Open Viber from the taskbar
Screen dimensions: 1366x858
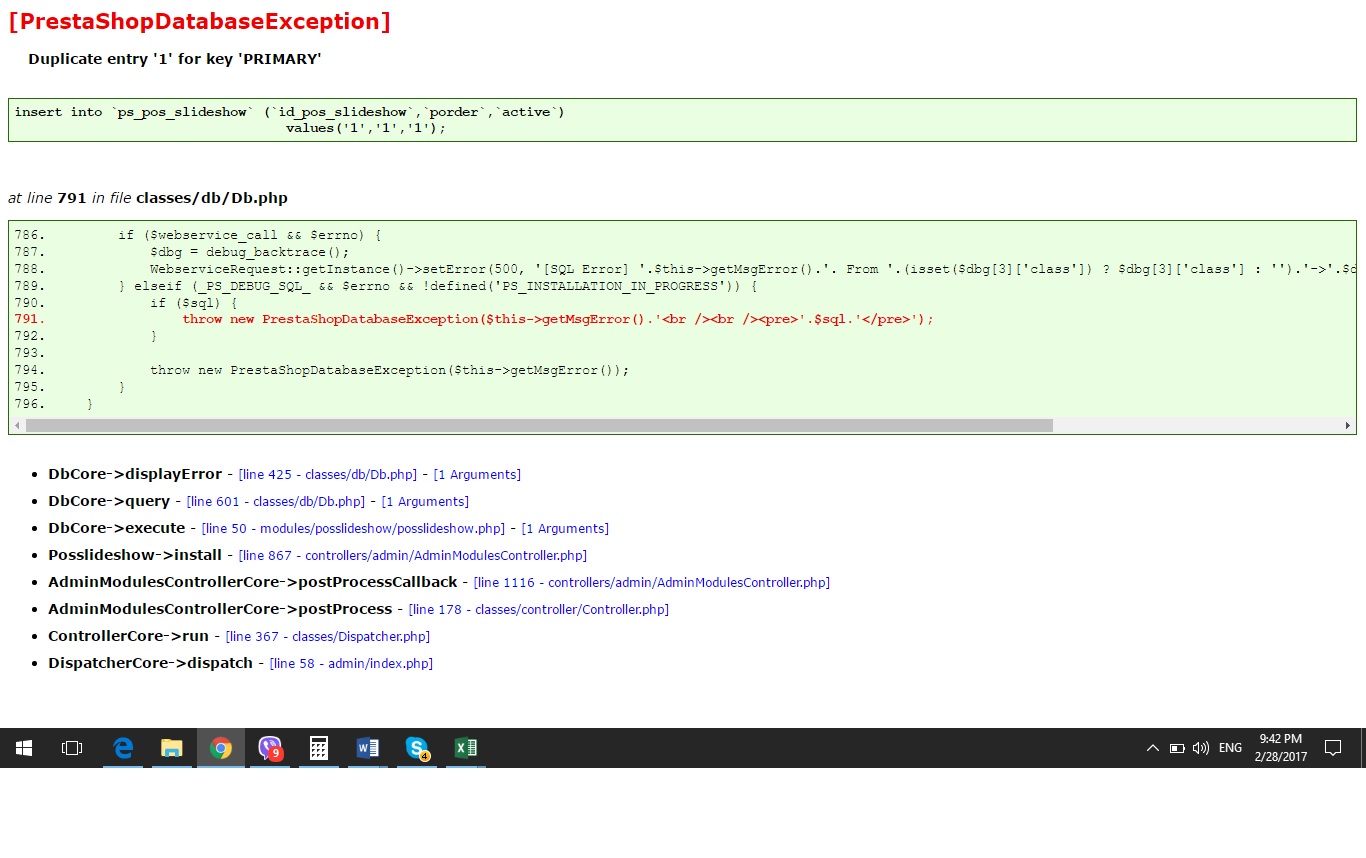point(270,748)
